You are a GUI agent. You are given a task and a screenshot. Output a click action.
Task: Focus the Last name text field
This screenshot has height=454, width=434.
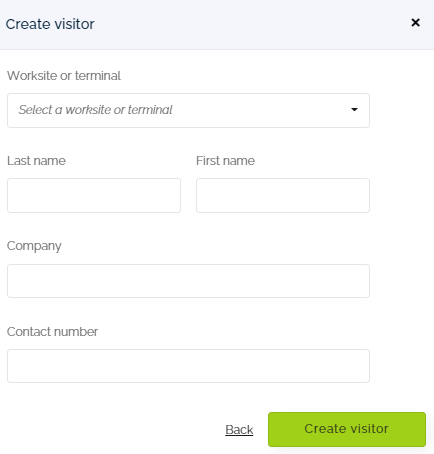pos(94,195)
